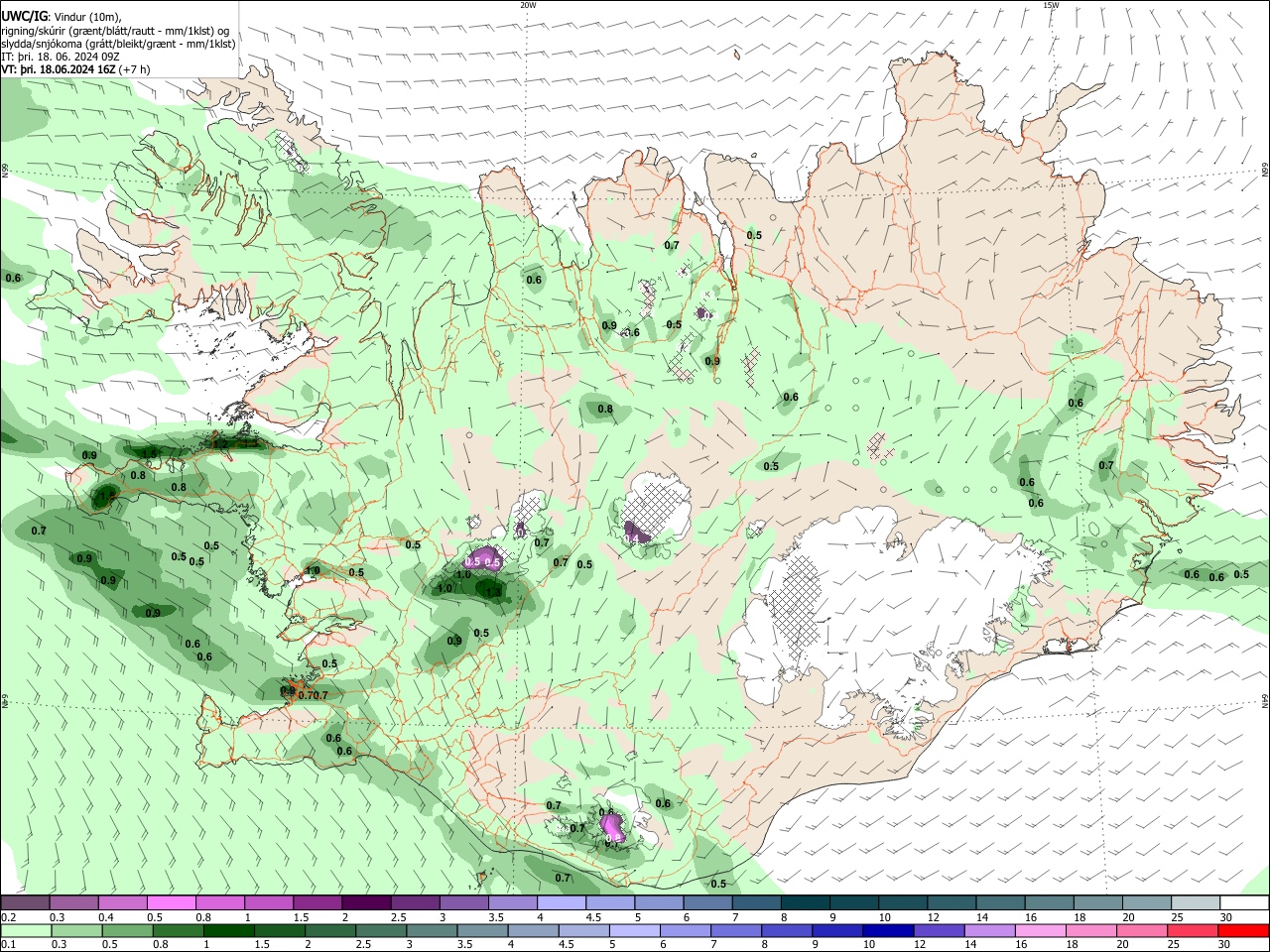
Task: Click the "15W" longitude label
Action: pyautogui.click(x=1051, y=5)
